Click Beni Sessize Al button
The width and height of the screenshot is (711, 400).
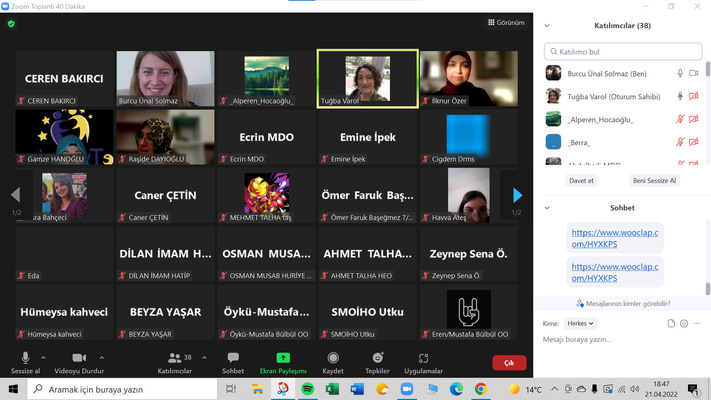[654, 180]
